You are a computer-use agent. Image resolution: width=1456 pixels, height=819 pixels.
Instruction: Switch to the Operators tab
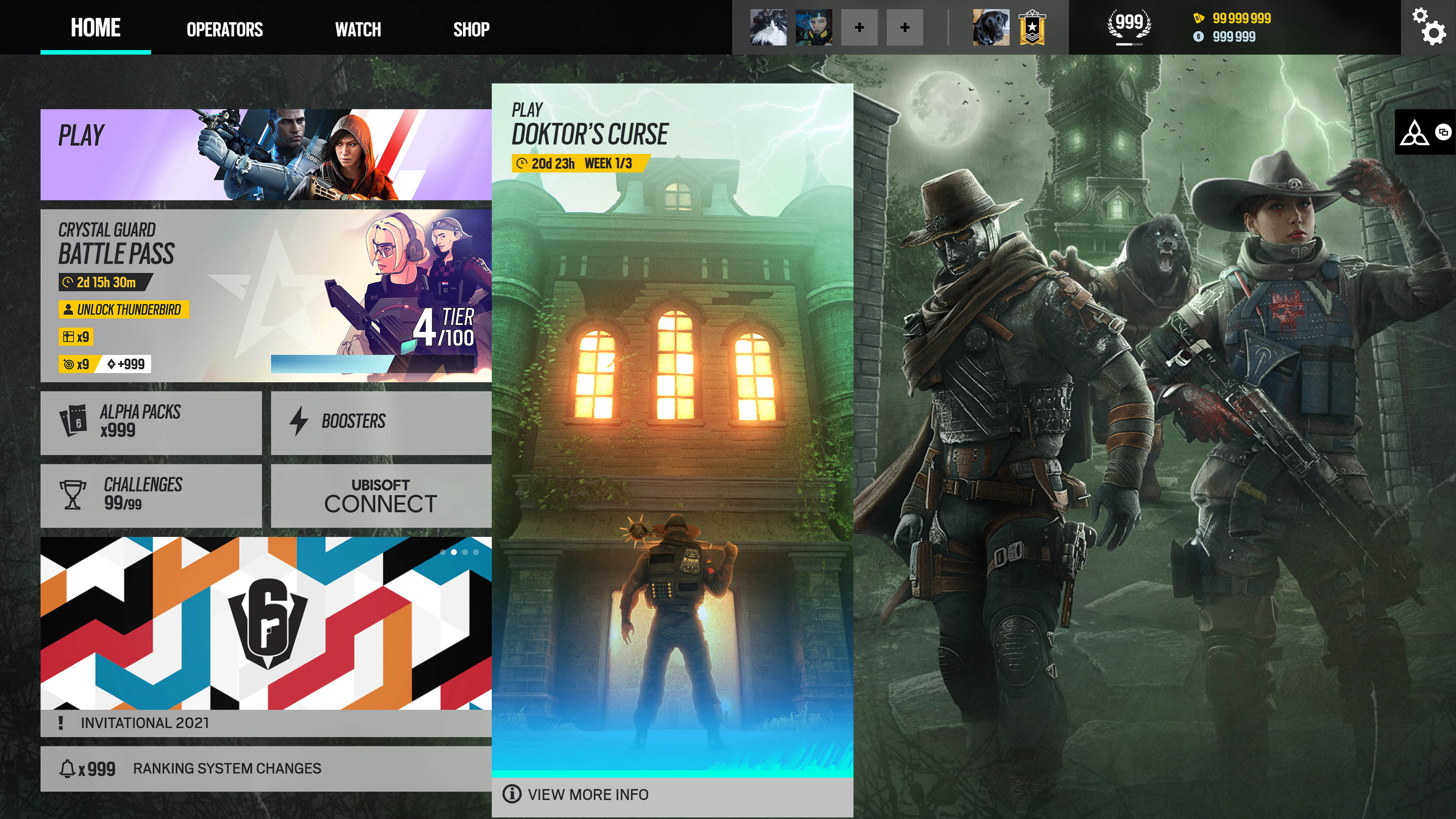[x=224, y=30]
